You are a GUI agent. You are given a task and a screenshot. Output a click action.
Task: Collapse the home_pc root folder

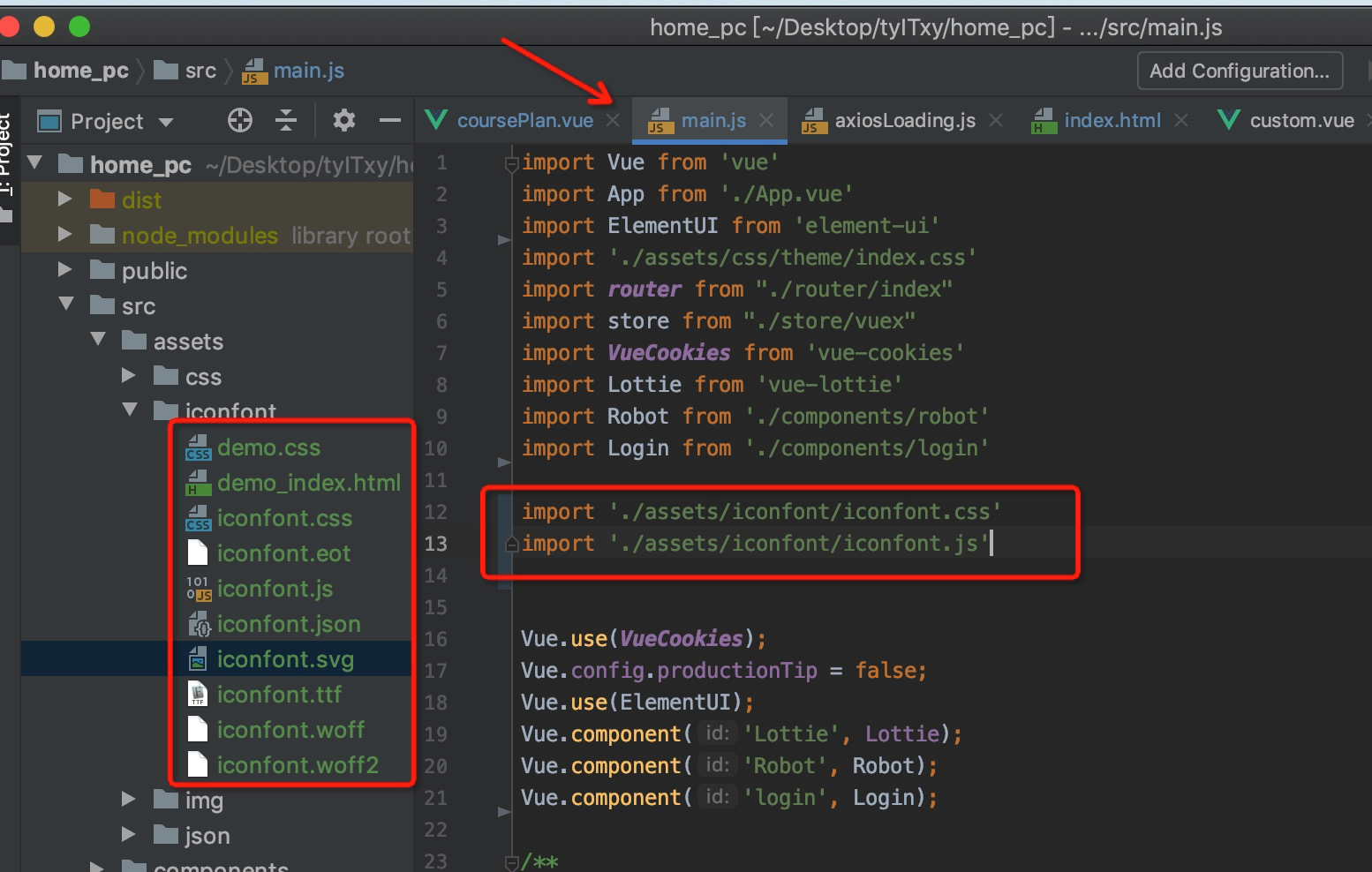pyautogui.click(x=35, y=162)
